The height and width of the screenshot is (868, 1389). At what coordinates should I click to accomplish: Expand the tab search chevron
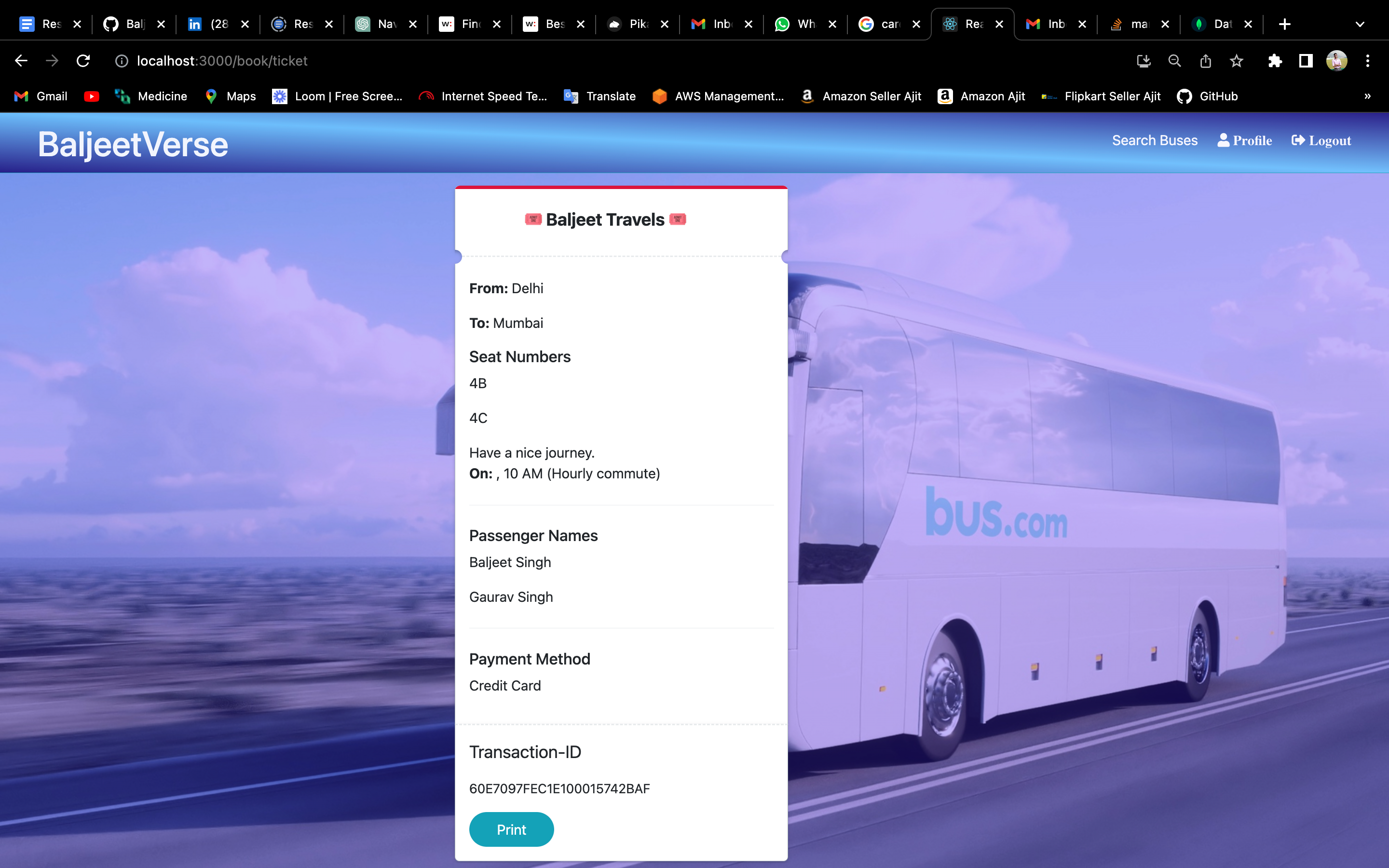1359,24
